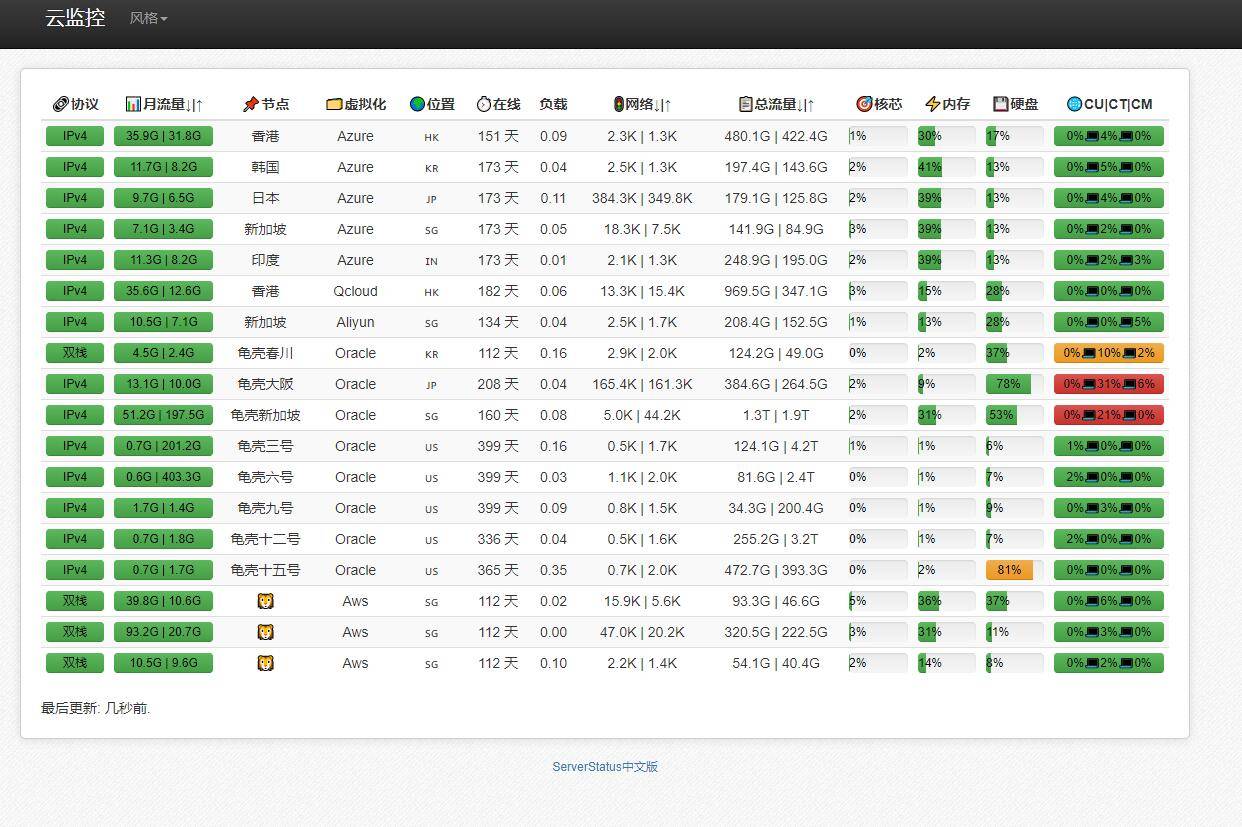The image size is (1242, 827).
Task: Click the pushpin icon beside 节点 header
Action: point(250,104)
